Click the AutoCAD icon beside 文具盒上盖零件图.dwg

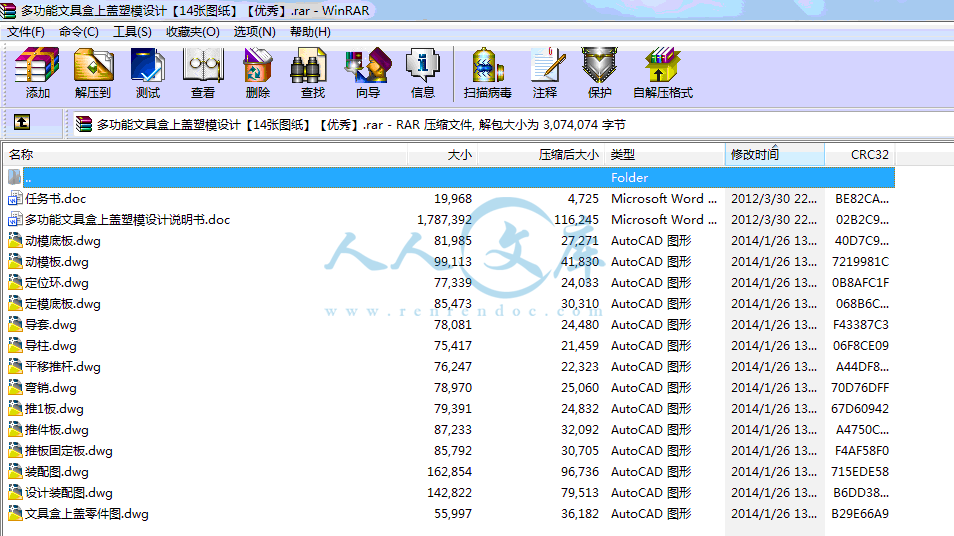15,513
